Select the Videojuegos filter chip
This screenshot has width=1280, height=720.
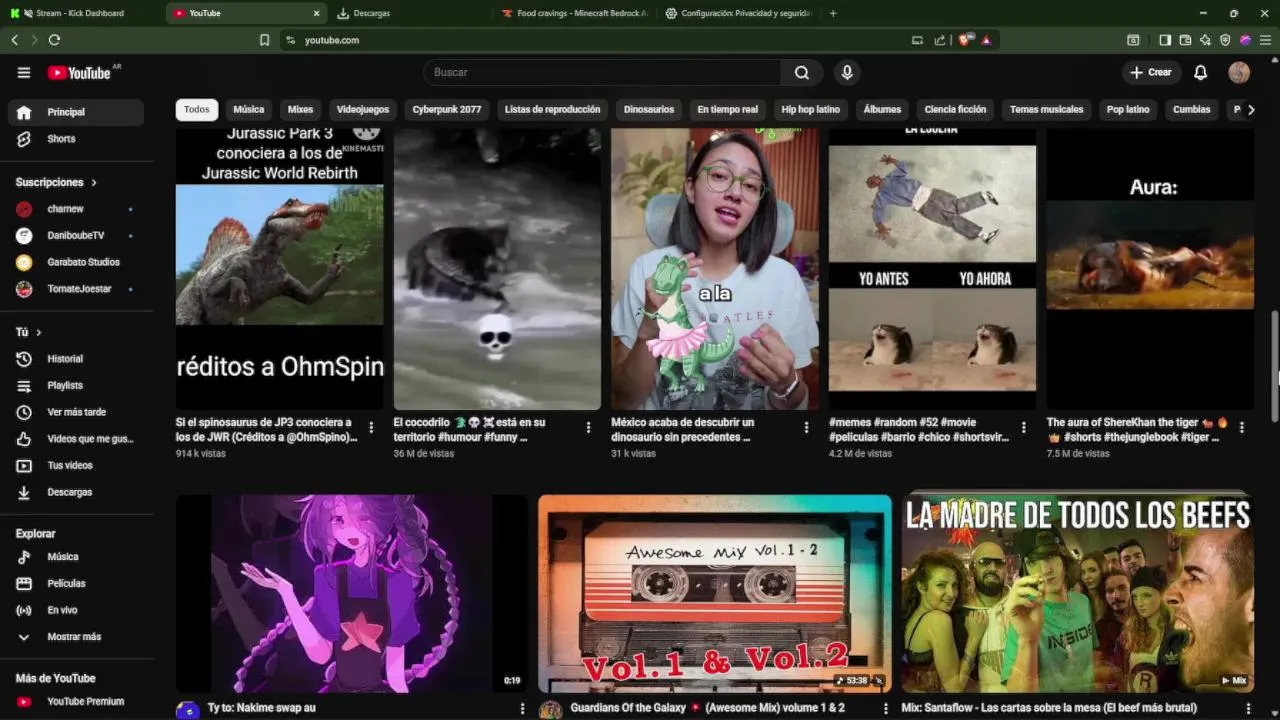click(363, 110)
